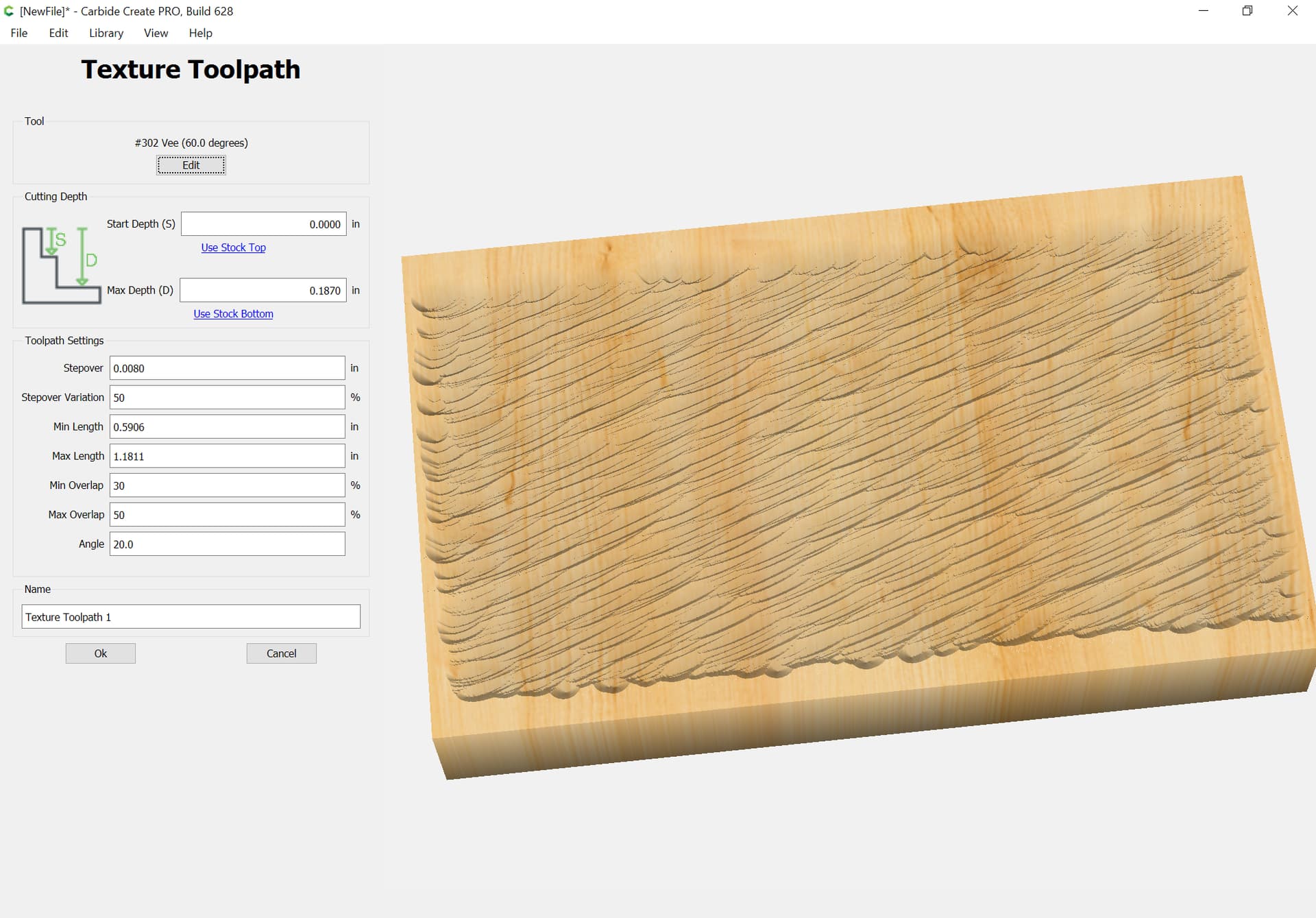Click the toolpath Name text box
The width and height of the screenshot is (1316, 918).
191,616
